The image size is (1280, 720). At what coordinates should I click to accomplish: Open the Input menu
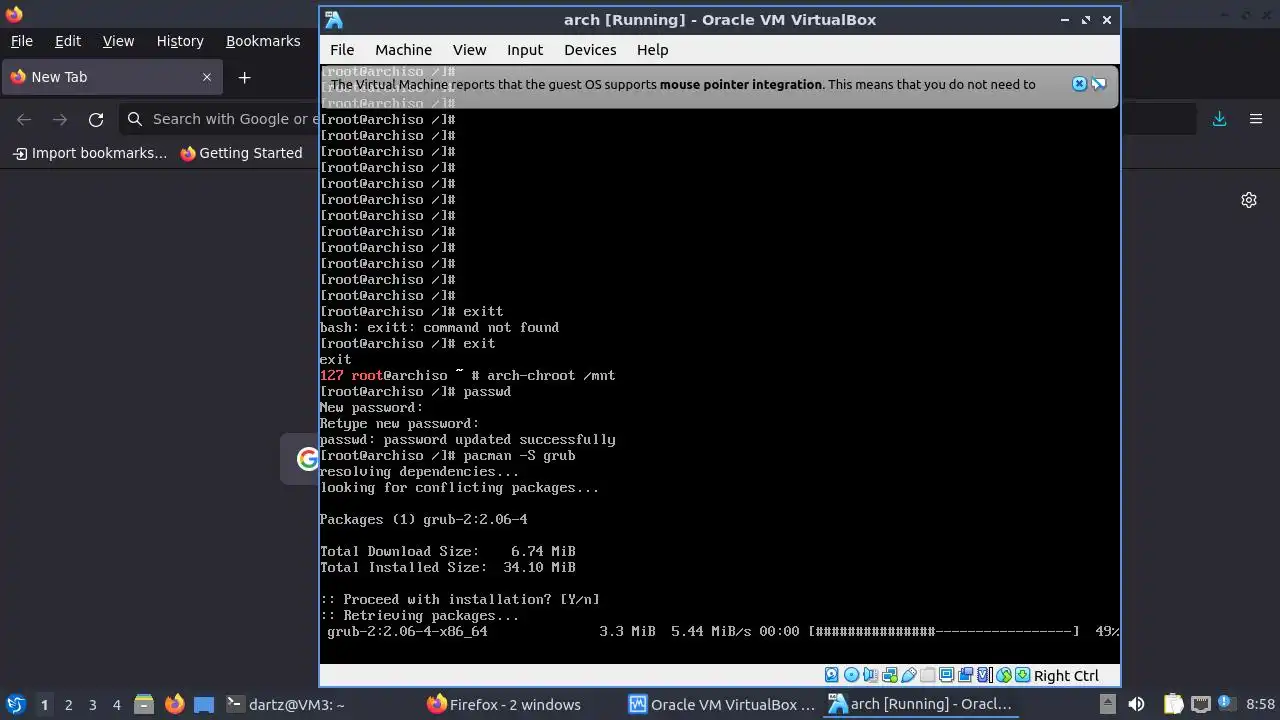click(x=525, y=49)
